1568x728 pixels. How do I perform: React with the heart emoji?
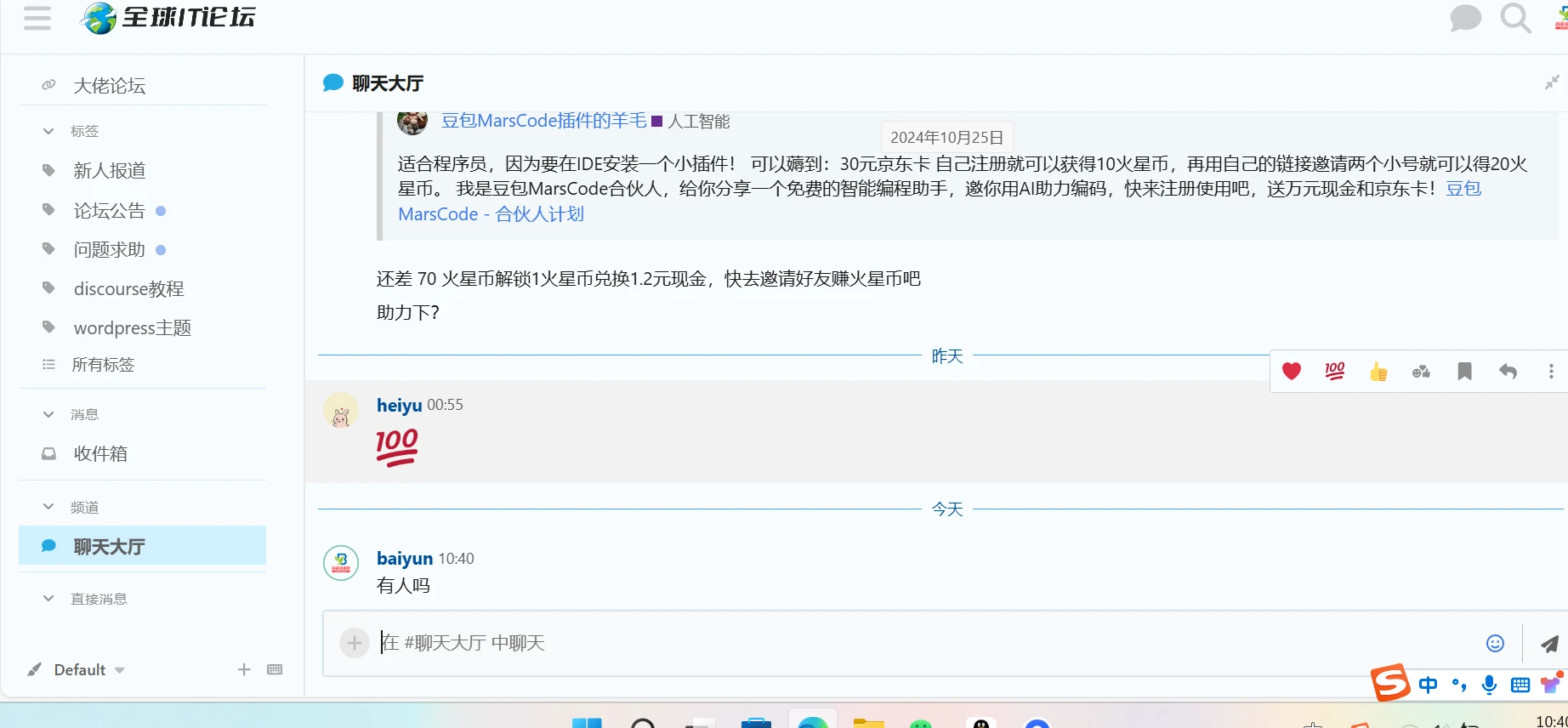(x=1292, y=372)
